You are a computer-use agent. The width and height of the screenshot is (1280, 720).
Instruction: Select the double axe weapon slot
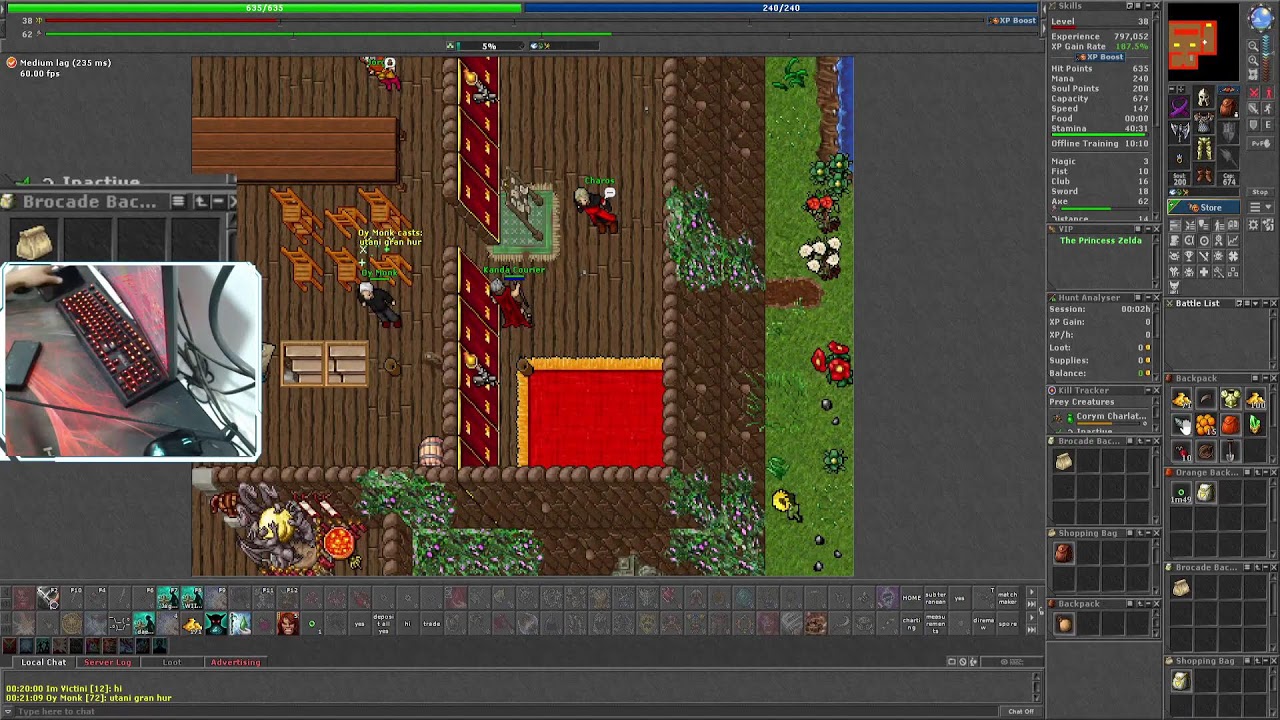1179,132
